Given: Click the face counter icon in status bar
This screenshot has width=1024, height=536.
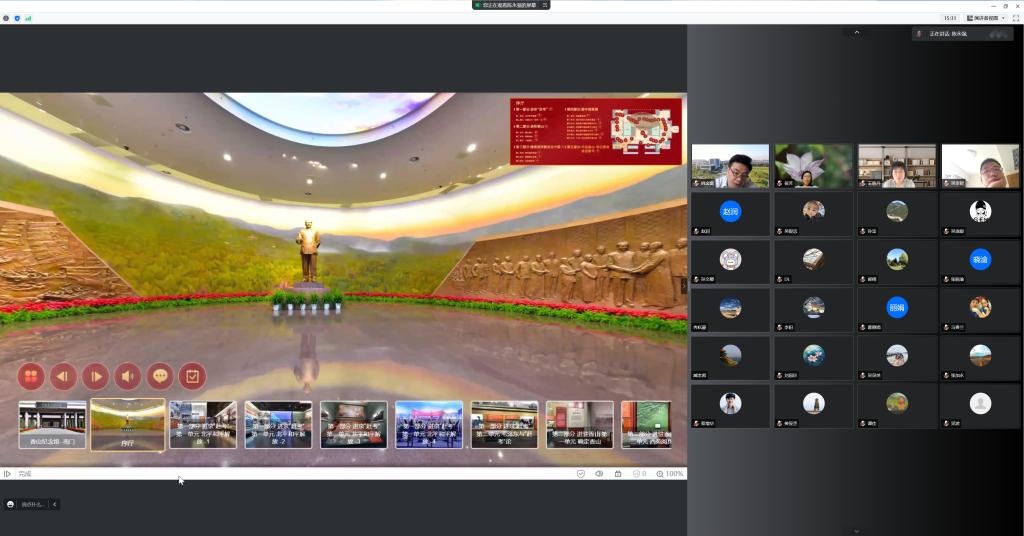Looking at the screenshot, I should pos(639,474).
